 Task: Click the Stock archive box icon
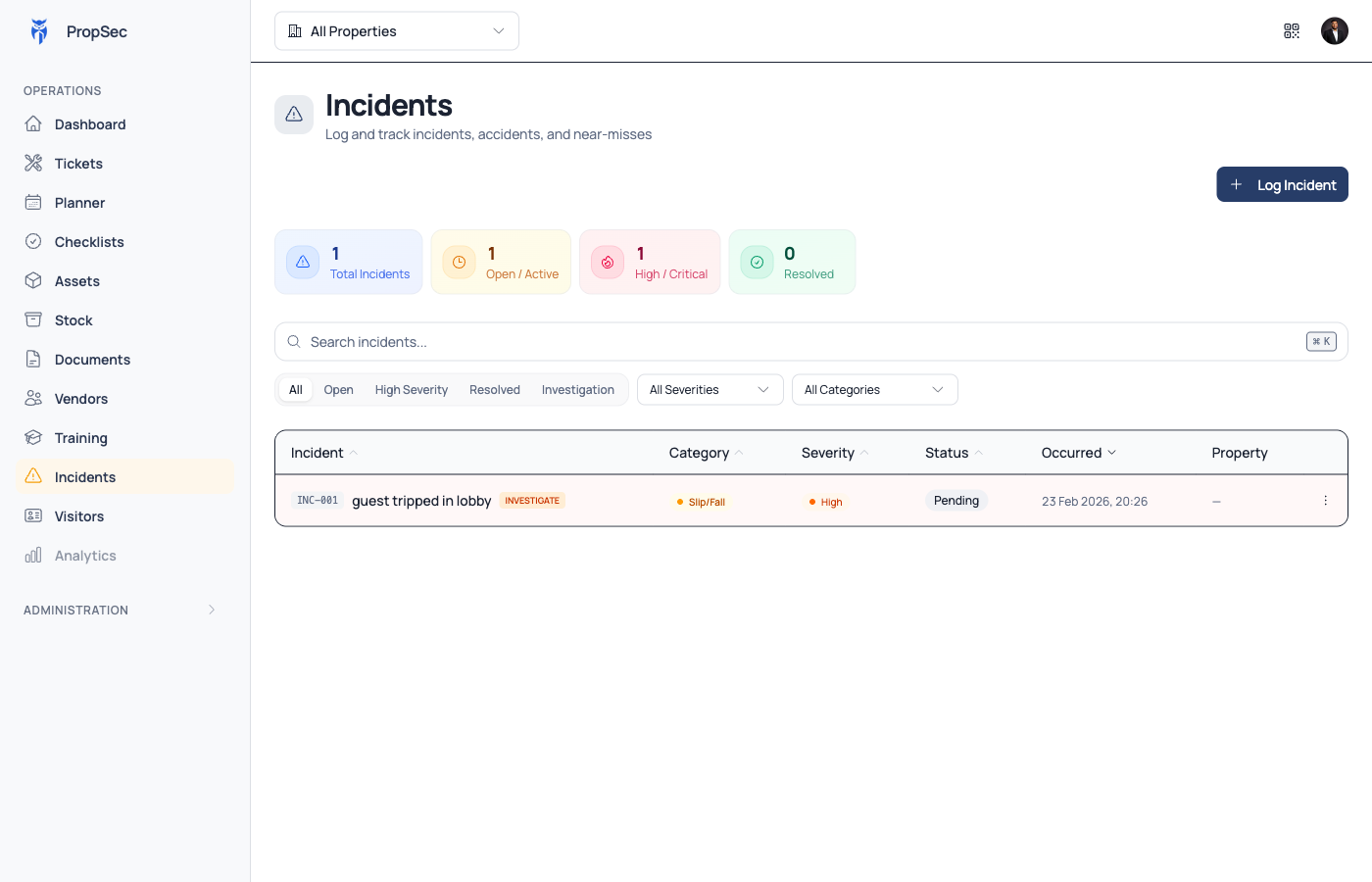click(x=33, y=319)
